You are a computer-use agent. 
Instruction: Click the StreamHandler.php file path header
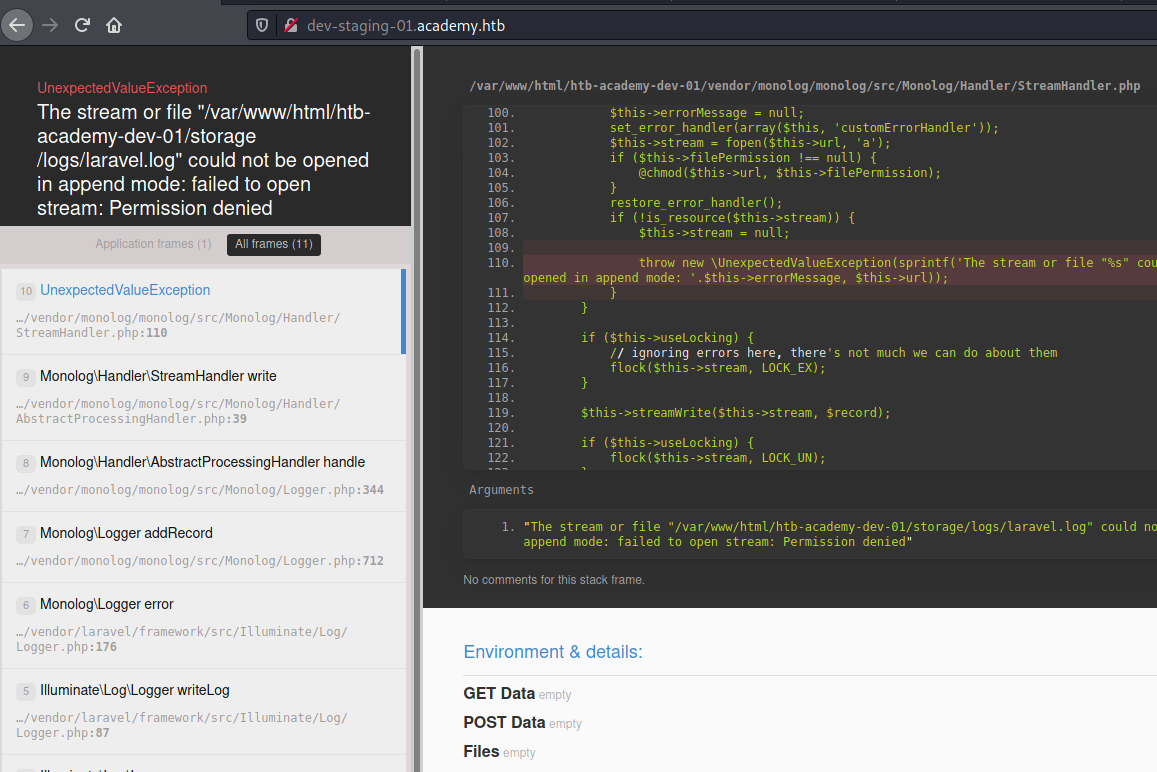click(804, 86)
